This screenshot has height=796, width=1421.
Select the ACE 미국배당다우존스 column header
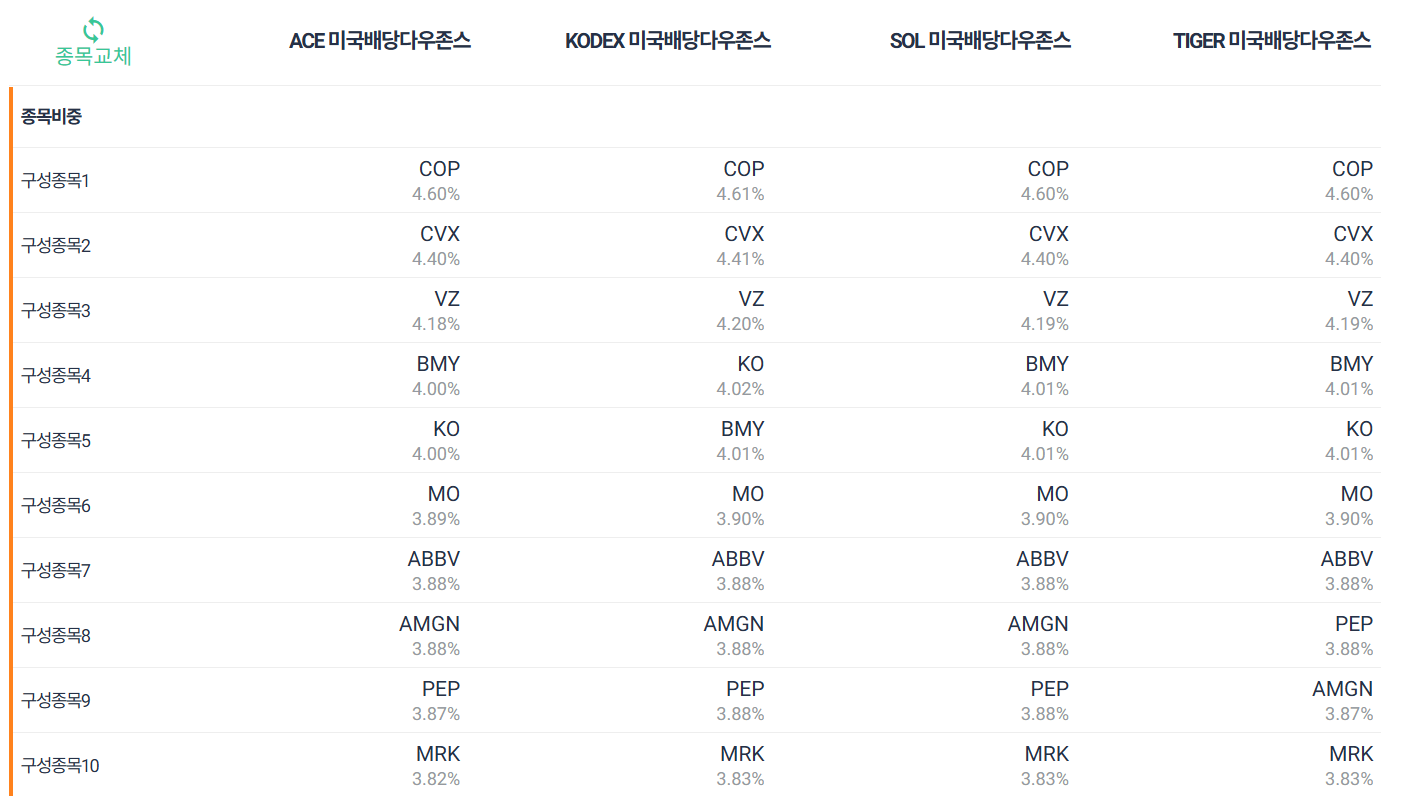pos(381,41)
